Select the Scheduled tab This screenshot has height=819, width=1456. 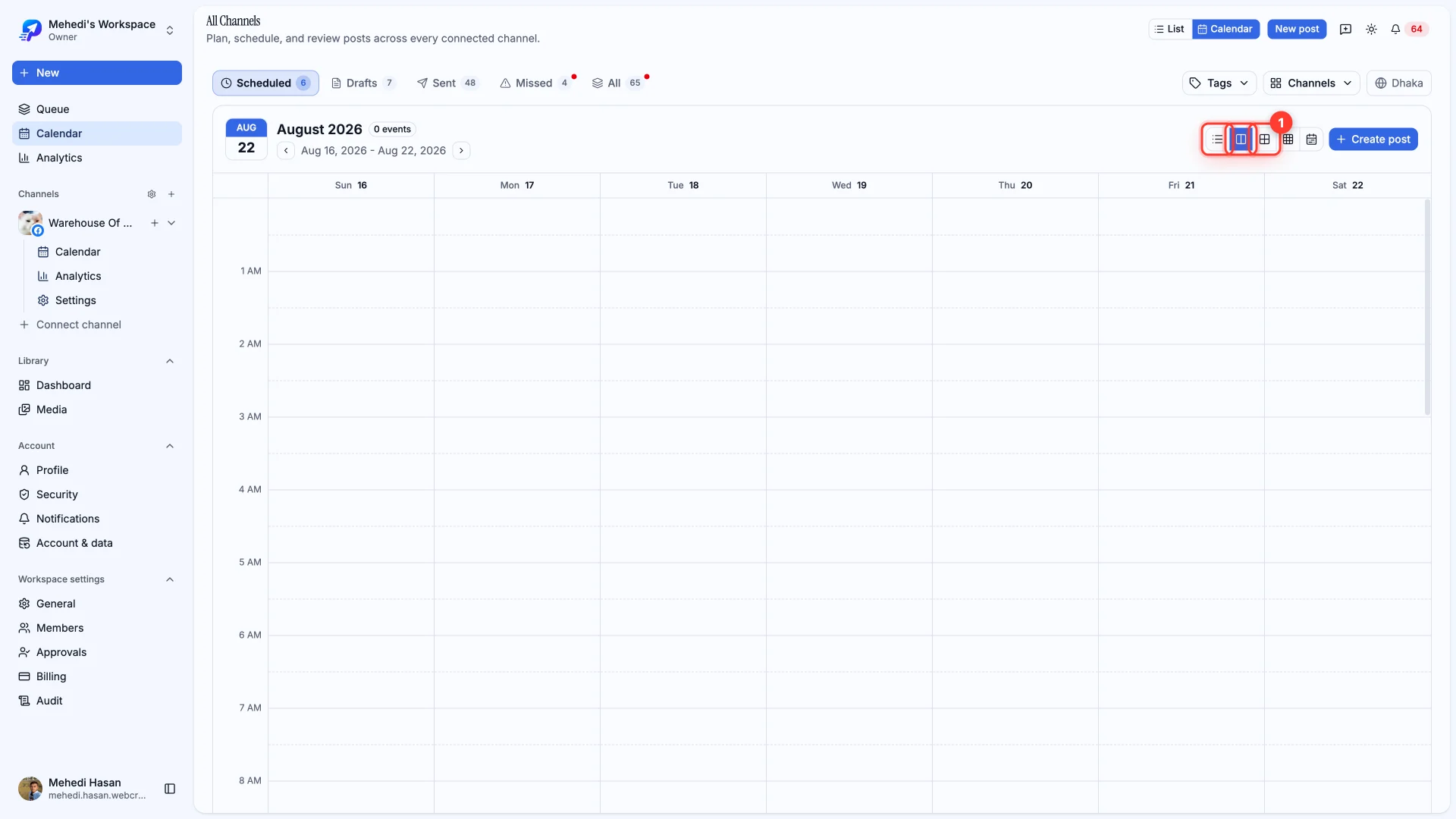(265, 83)
